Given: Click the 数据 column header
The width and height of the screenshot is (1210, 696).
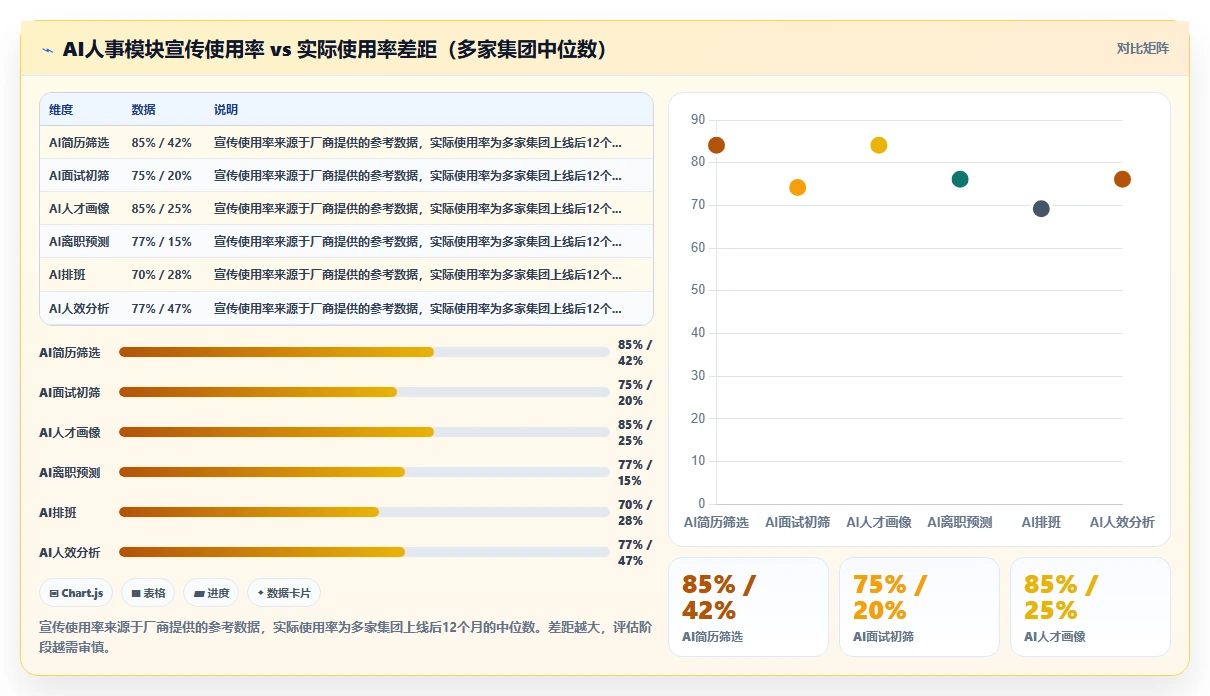Looking at the screenshot, I should click(143, 110).
